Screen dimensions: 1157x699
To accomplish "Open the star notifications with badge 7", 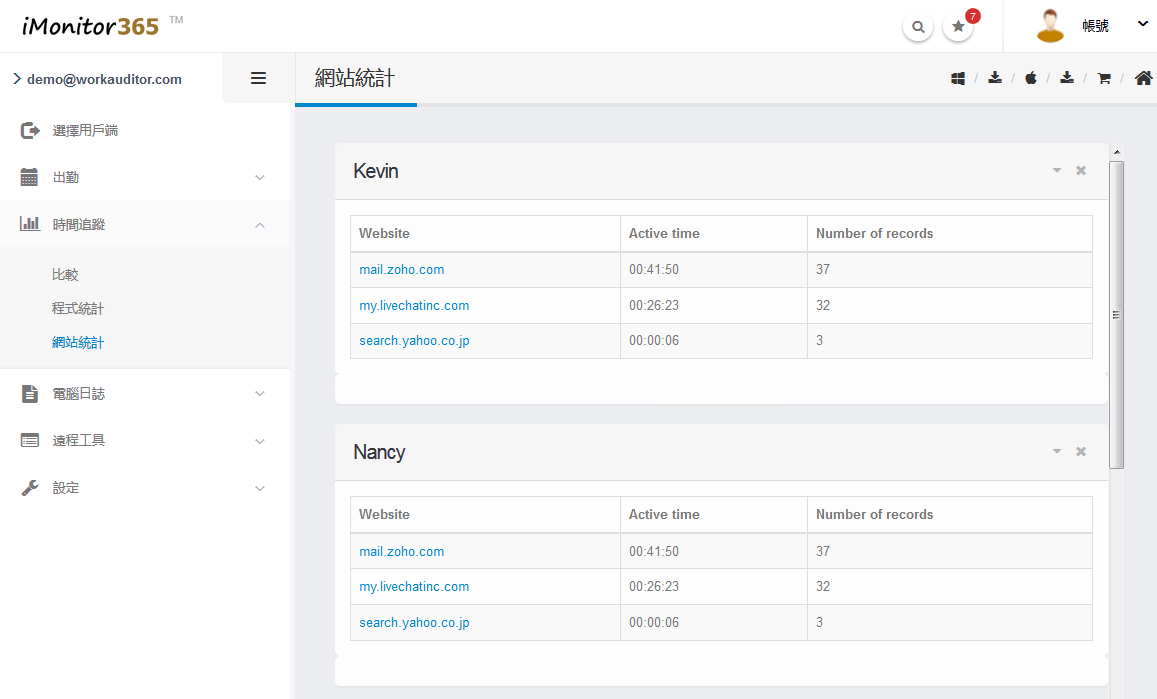I will (958, 27).
